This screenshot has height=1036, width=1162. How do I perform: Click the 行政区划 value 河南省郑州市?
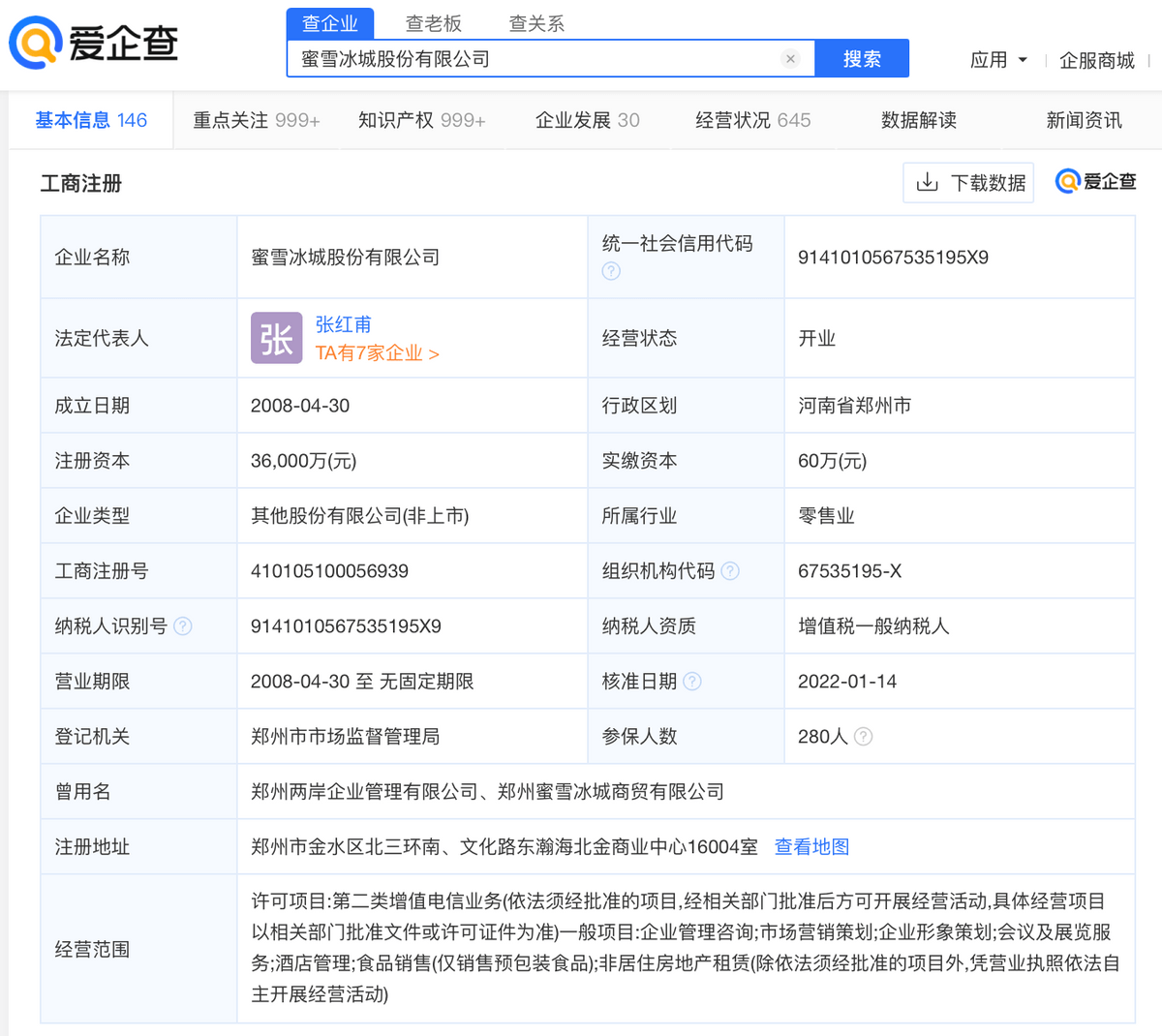854,406
